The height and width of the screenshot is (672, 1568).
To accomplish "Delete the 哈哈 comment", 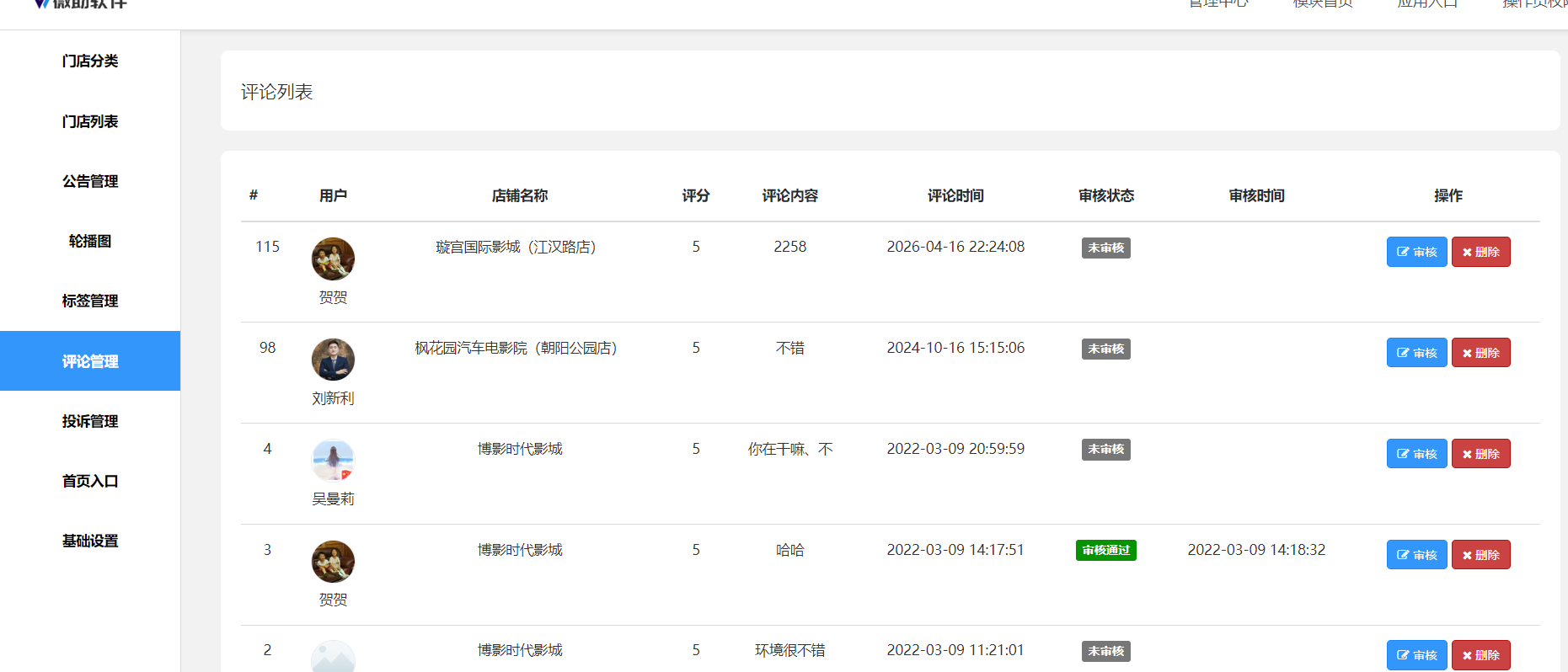I will [1481, 555].
